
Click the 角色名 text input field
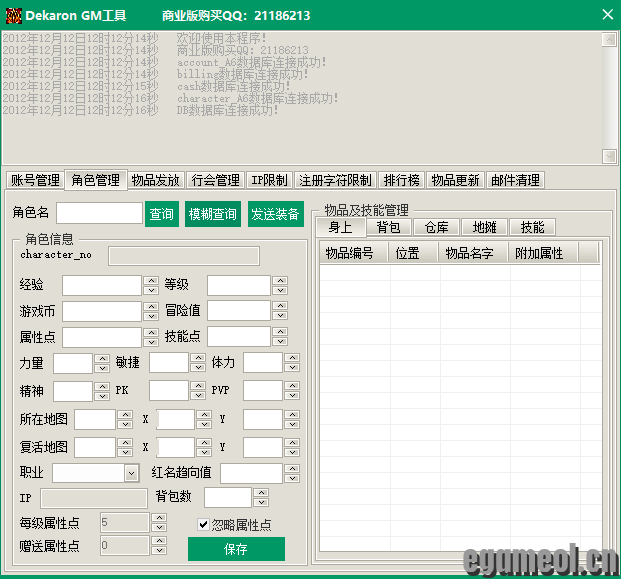99,213
